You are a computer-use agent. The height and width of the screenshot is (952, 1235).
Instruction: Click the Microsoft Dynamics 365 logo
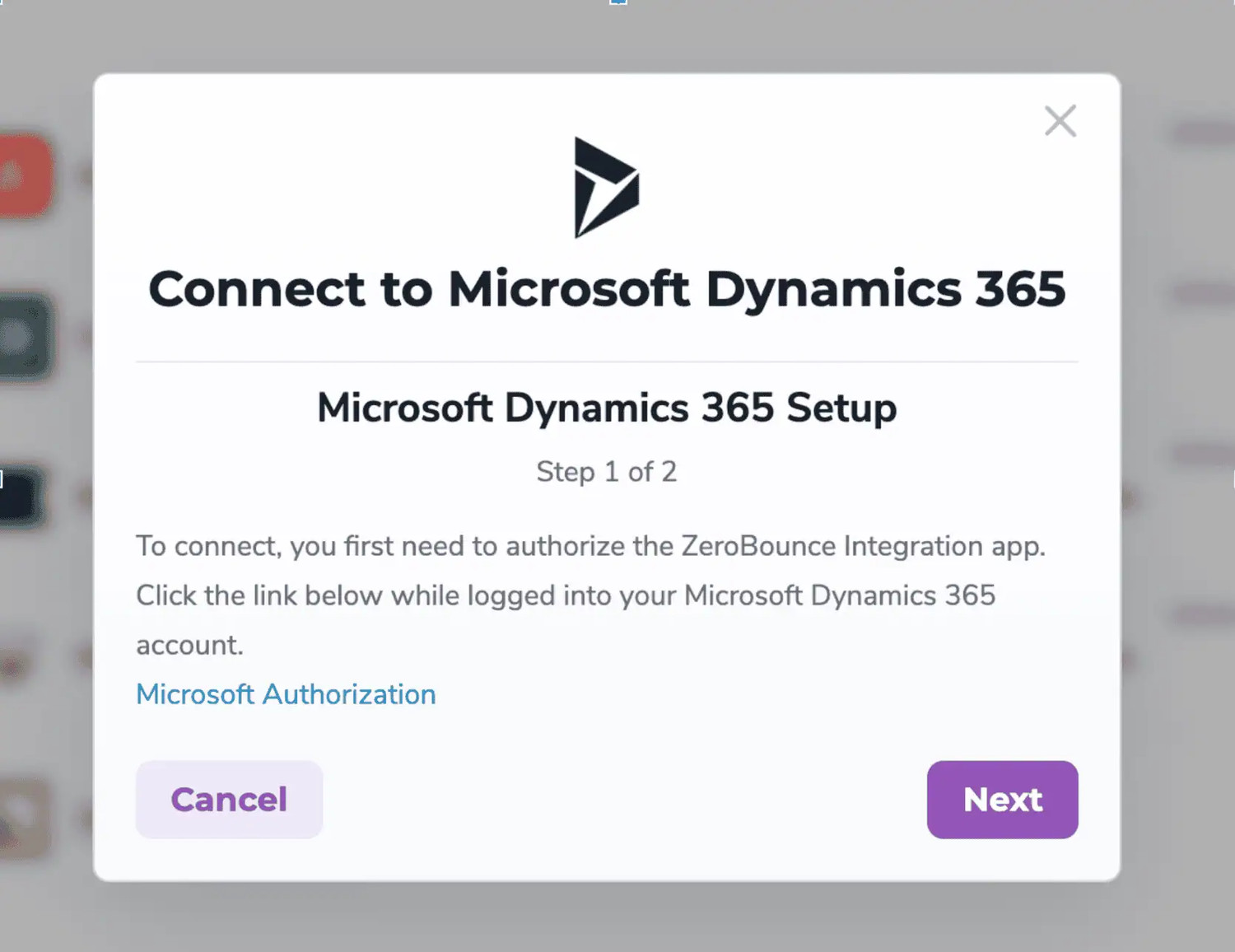(x=606, y=185)
